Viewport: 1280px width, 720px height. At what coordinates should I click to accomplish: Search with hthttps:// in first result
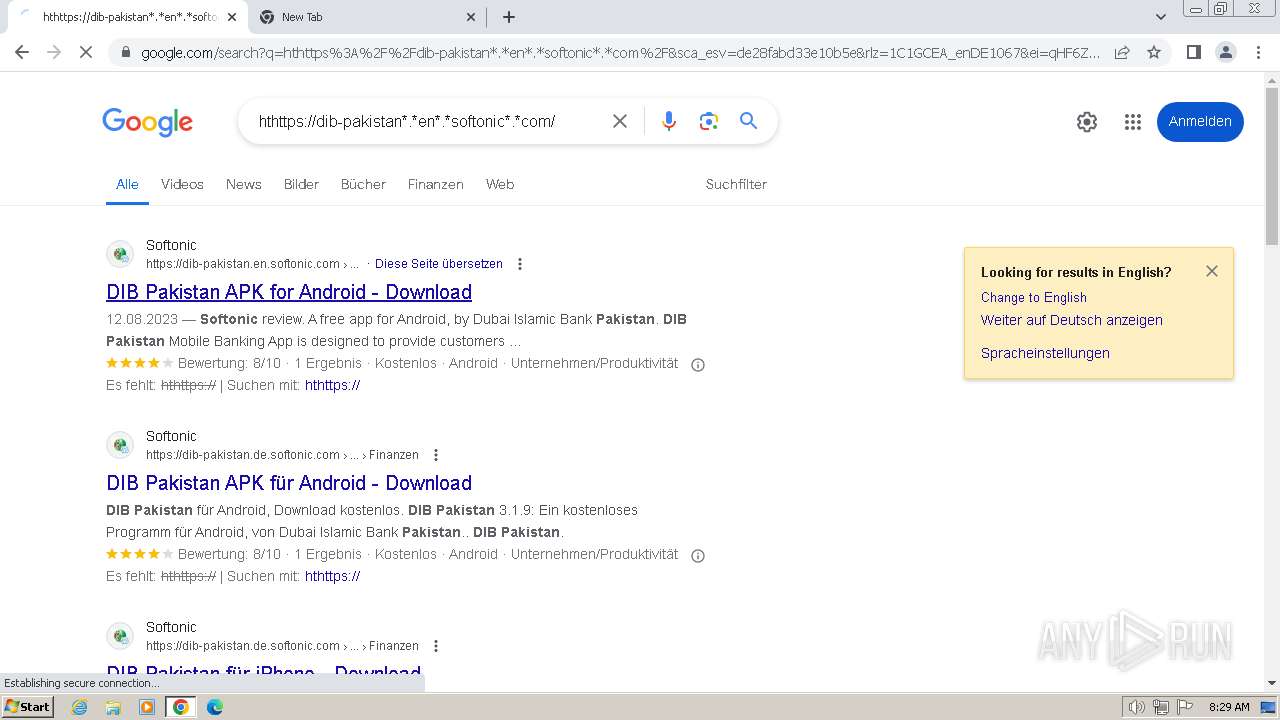pyautogui.click(x=332, y=385)
